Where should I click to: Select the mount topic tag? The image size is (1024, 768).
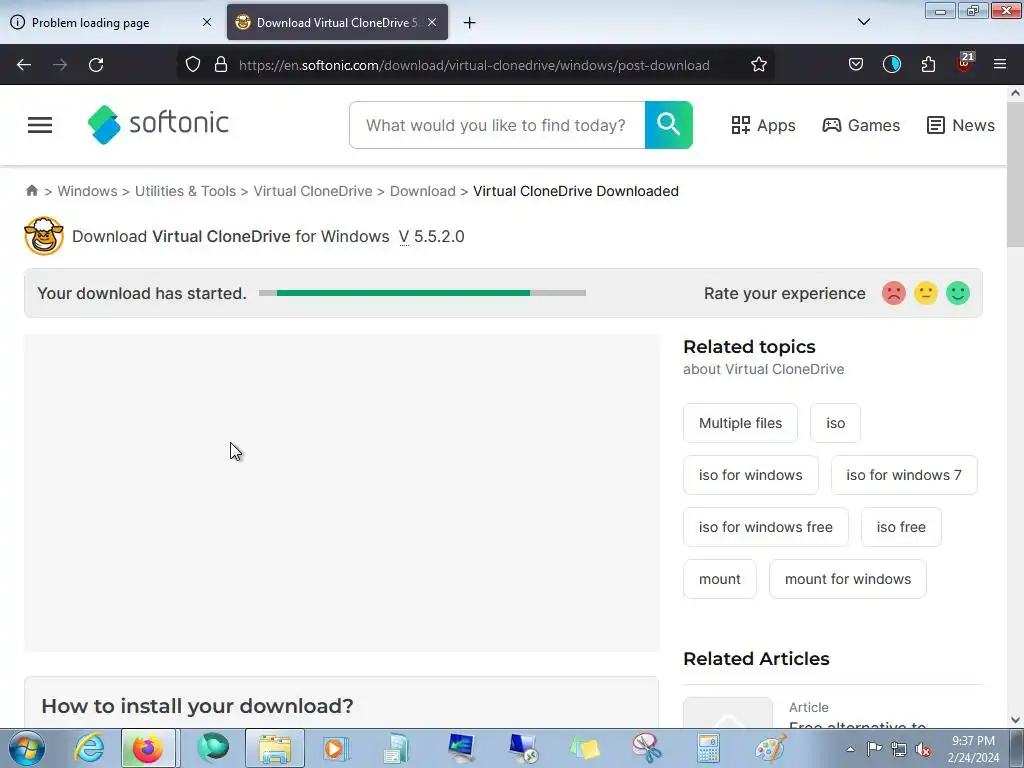(720, 579)
